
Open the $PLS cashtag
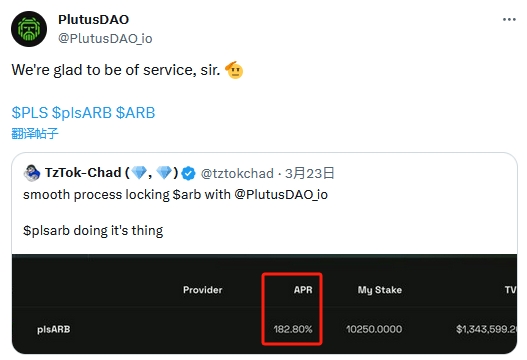(x=30, y=113)
